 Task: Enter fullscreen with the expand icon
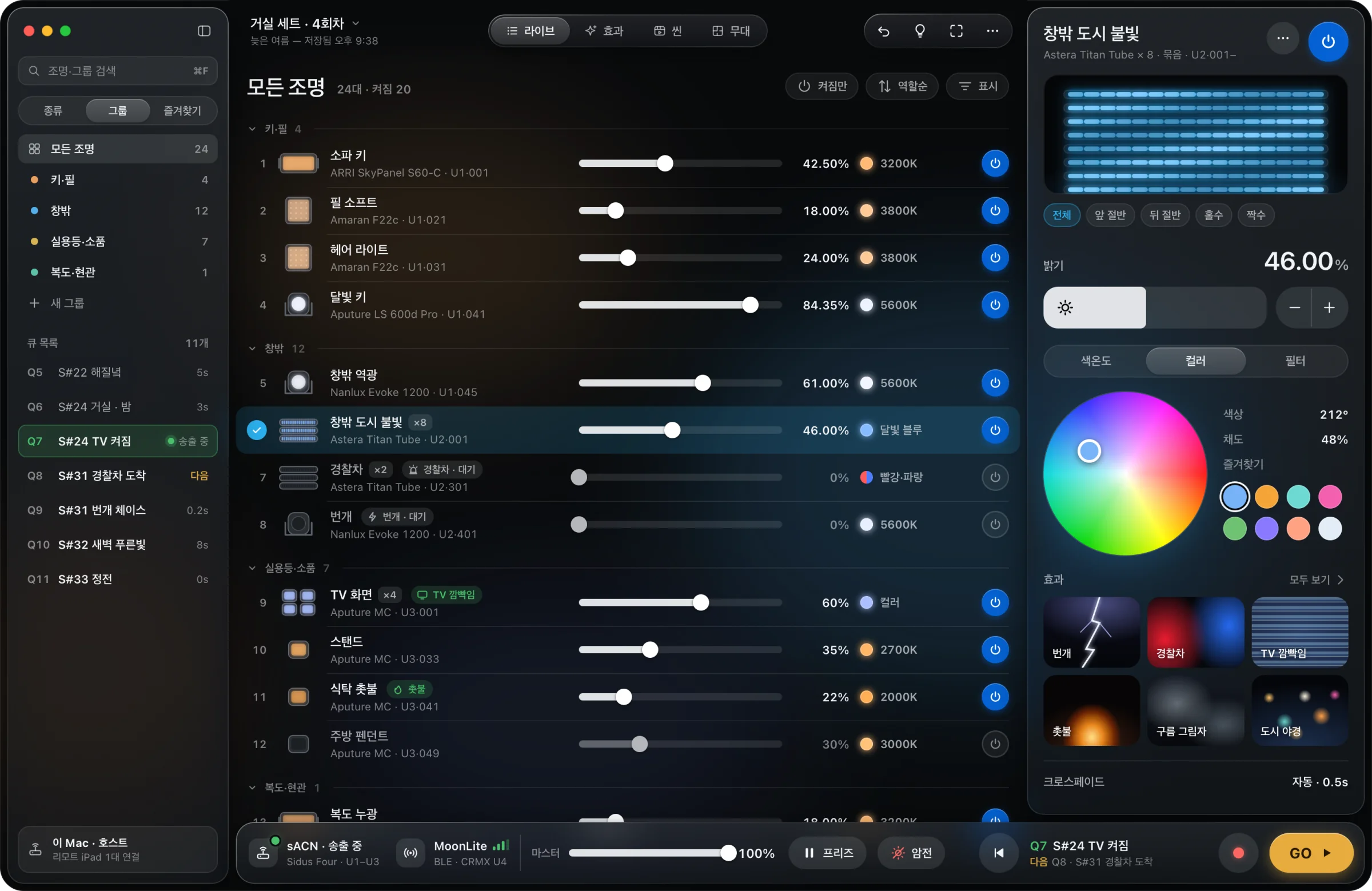(956, 31)
